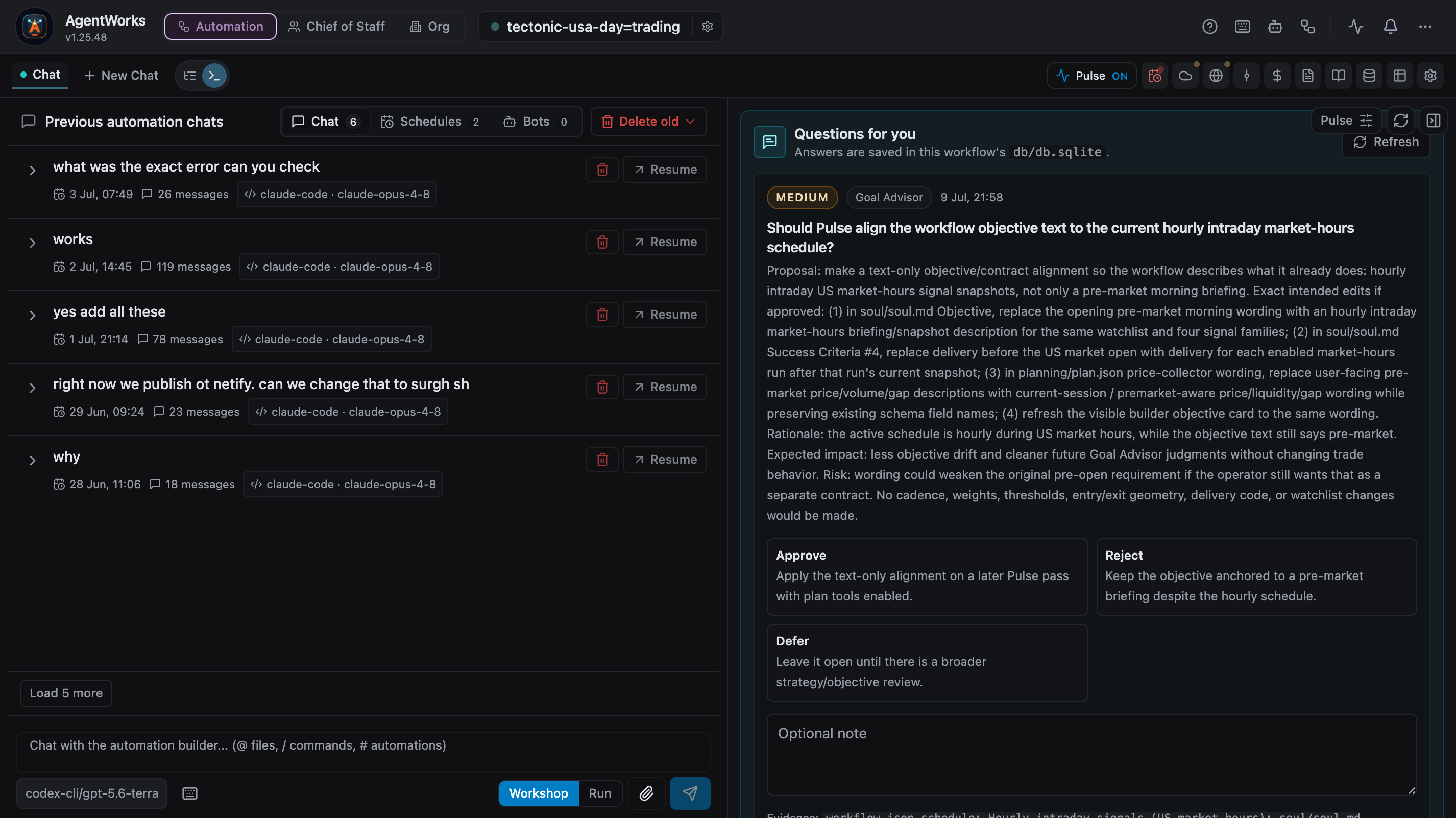Open the database icon
Image resolution: width=1456 pixels, height=818 pixels.
click(1368, 76)
